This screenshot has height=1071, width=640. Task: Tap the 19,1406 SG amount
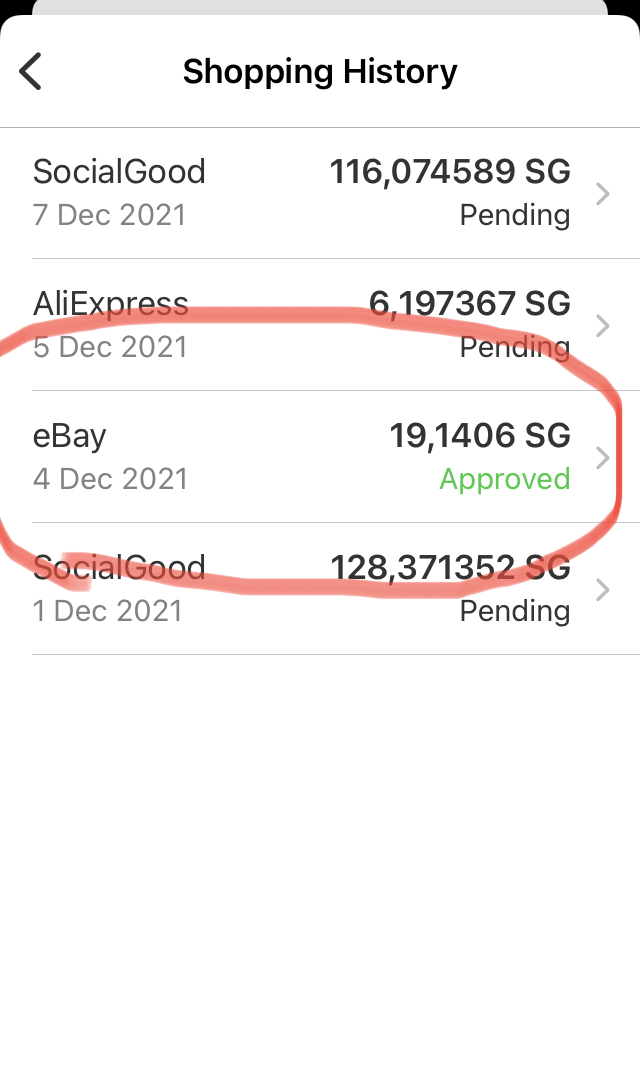tap(480, 436)
